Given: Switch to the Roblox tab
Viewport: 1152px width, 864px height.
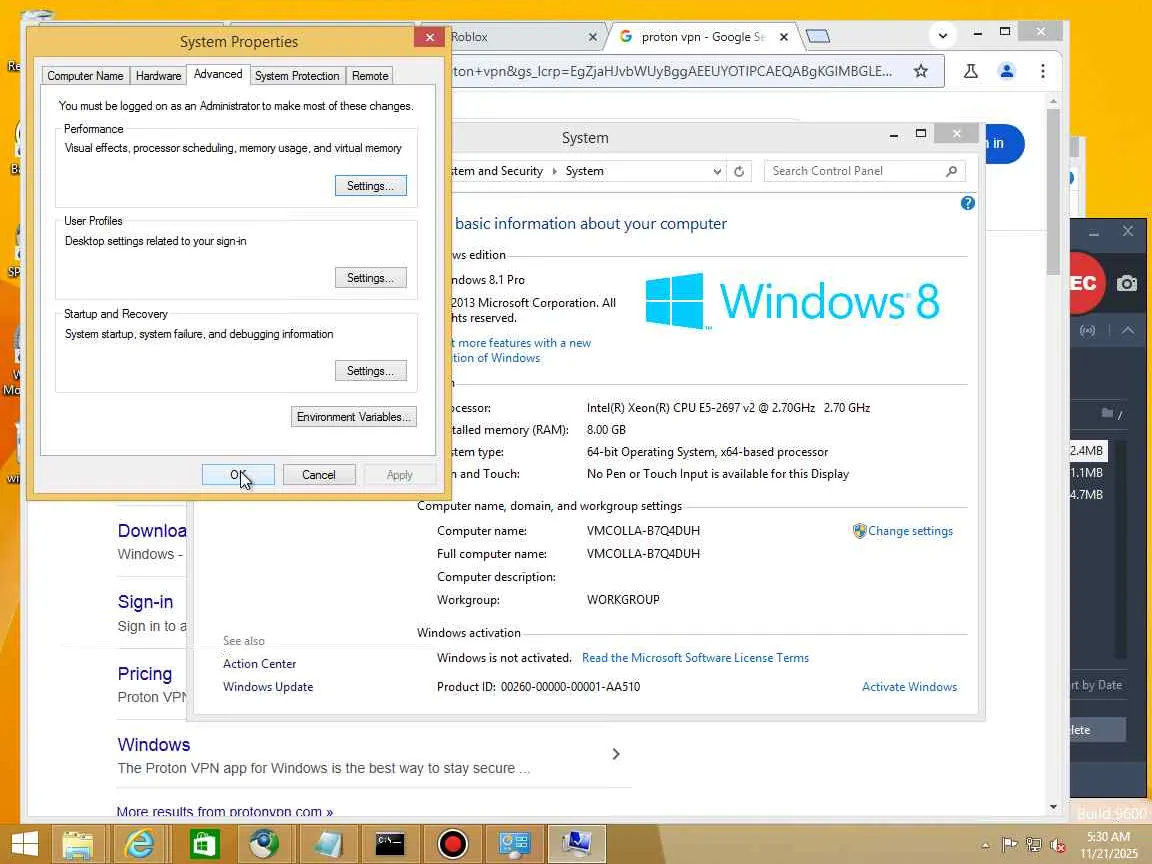Looking at the screenshot, I should [514, 37].
